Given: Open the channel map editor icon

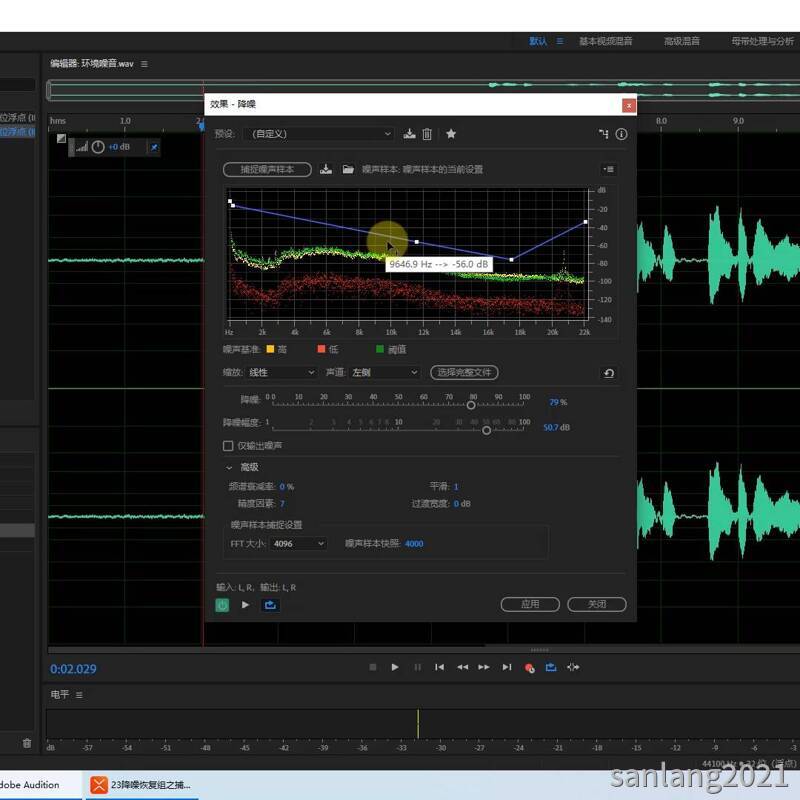Looking at the screenshot, I should [604, 134].
